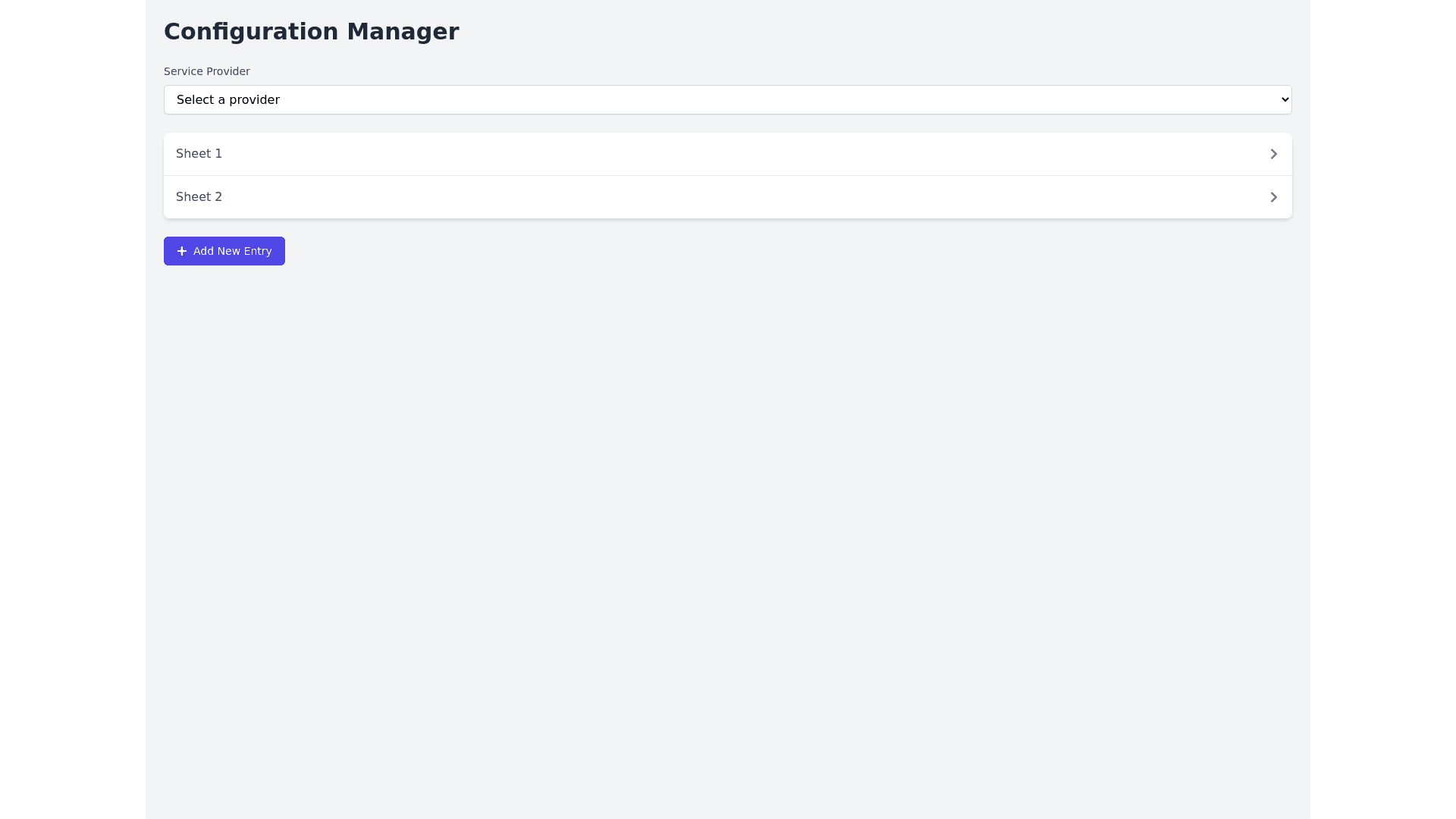
Task: Click the chevron arrow beside Sheet 2
Action: 1273,197
